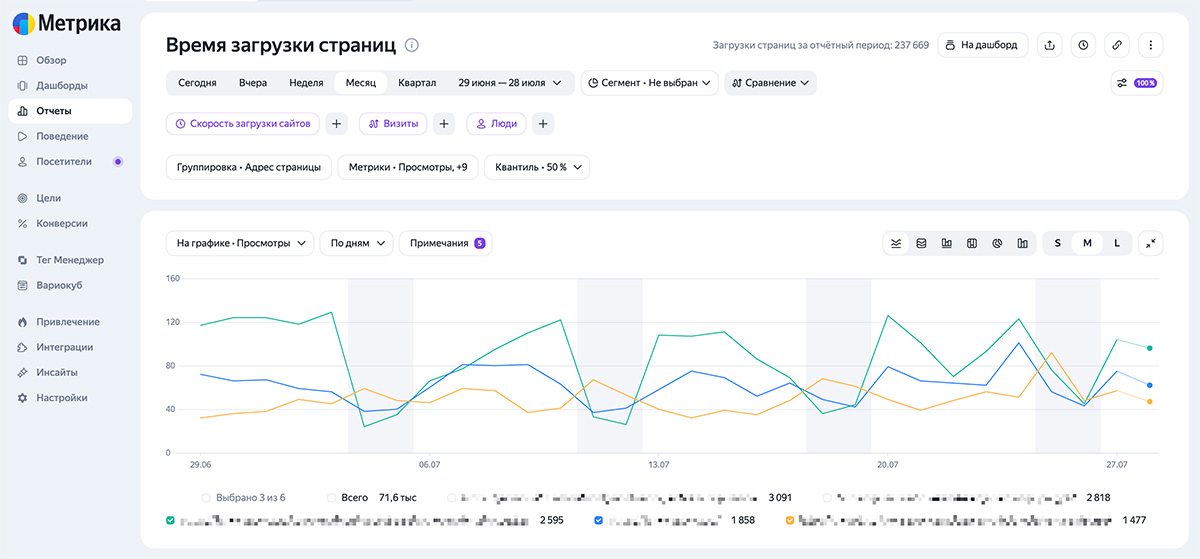This screenshot has height=559, width=1200.
Task: Uncheck the orange series 1 477 checkbox
Action: (x=790, y=520)
